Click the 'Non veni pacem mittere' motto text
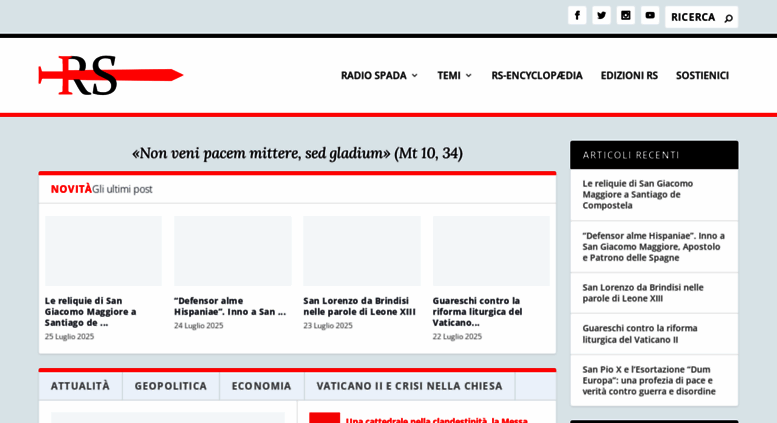The width and height of the screenshot is (777, 423). (x=297, y=153)
